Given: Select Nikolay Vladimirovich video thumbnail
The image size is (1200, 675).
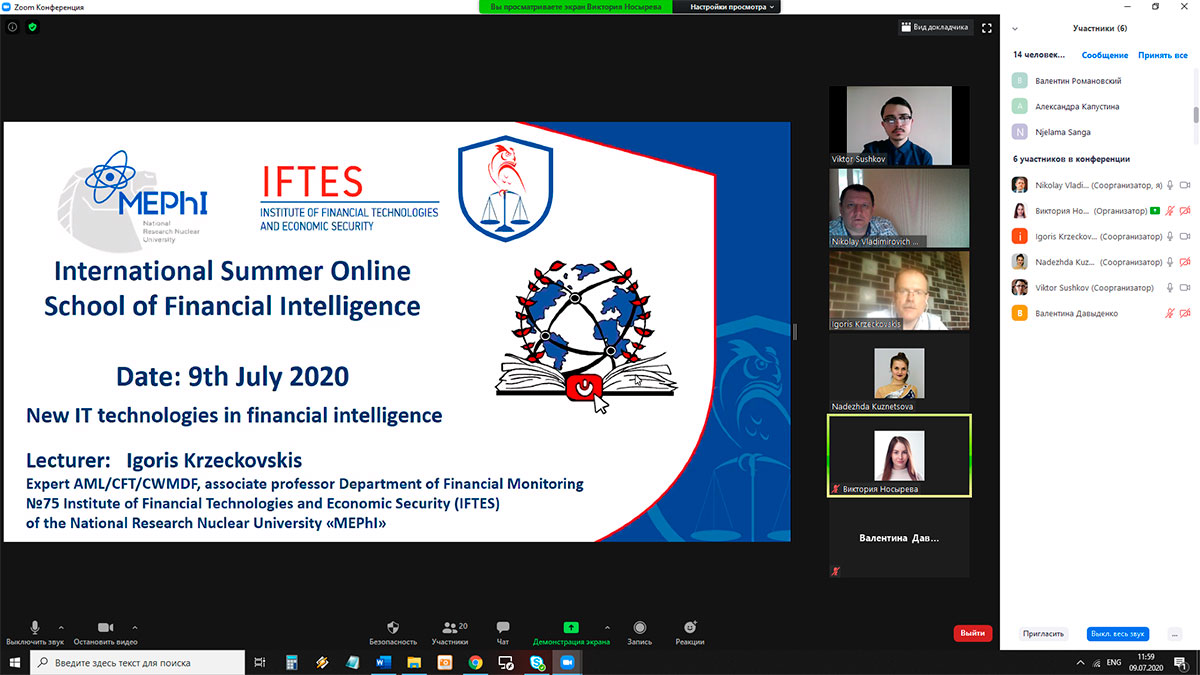Looking at the screenshot, I should 898,208.
